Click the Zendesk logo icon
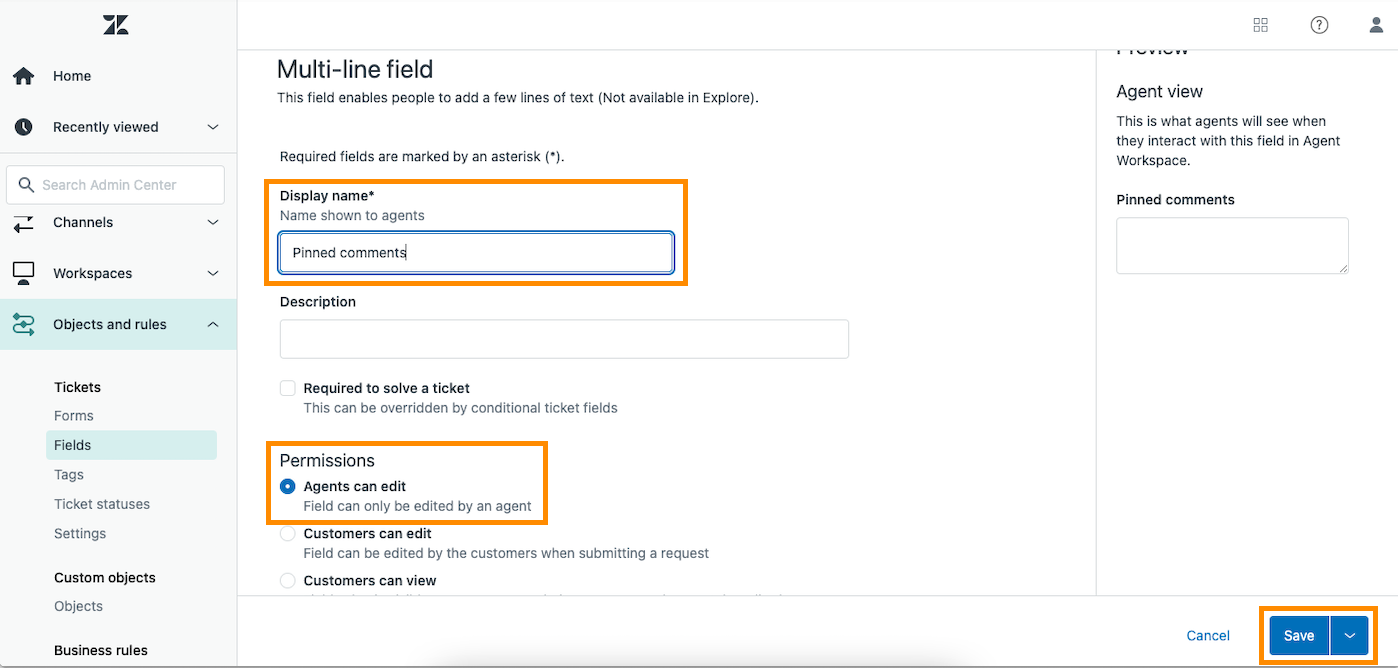This screenshot has width=1398, height=668. [x=116, y=25]
